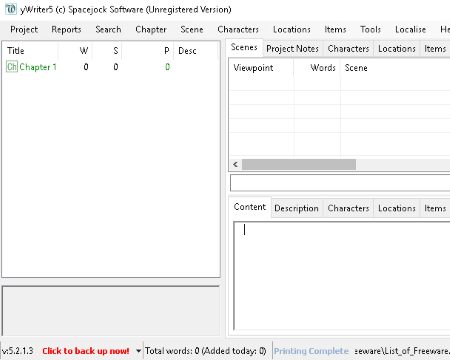
Task: Click the Words column header
Action: click(317, 68)
